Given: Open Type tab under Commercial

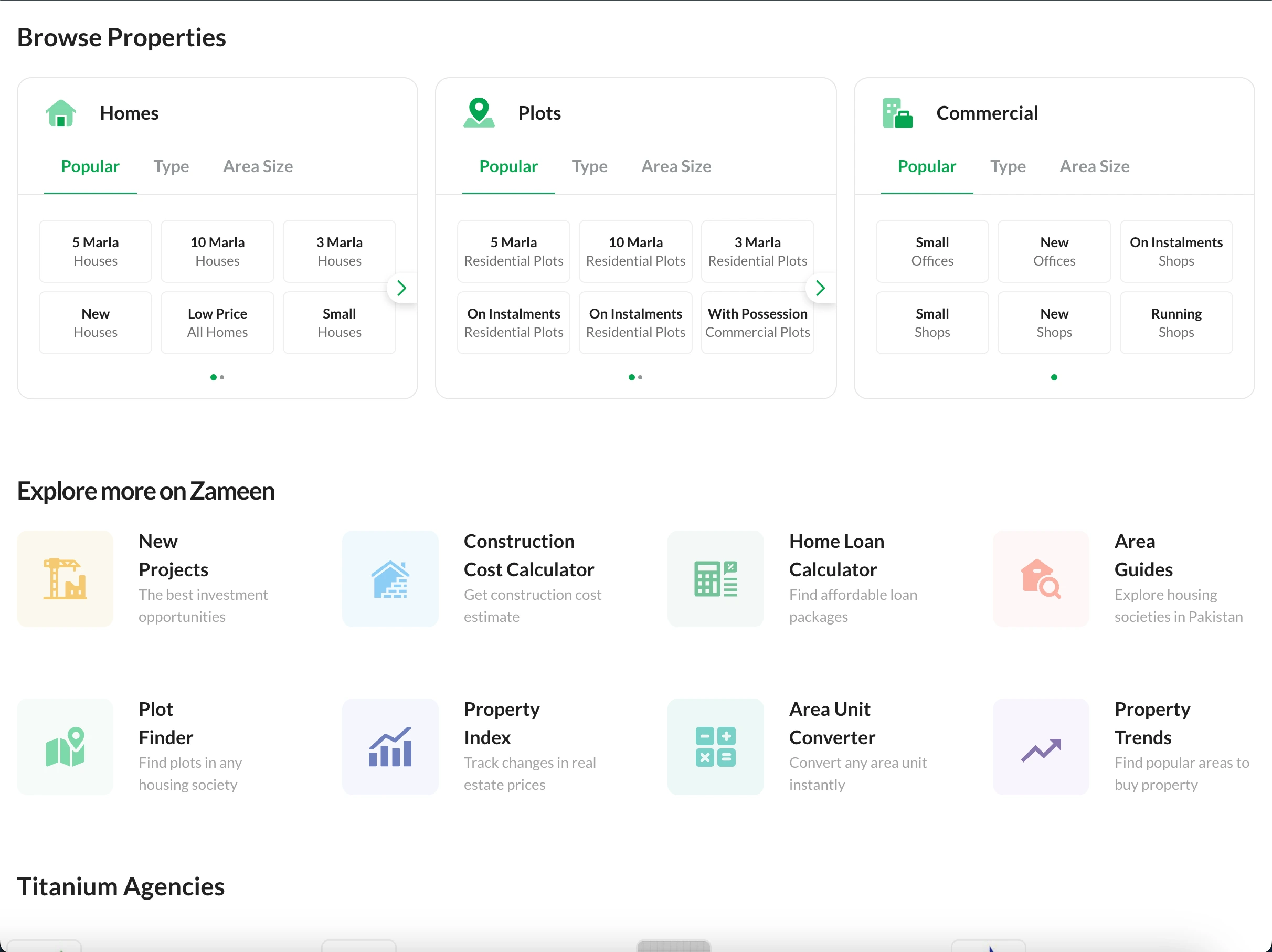Looking at the screenshot, I should [x=1008, y=167].
